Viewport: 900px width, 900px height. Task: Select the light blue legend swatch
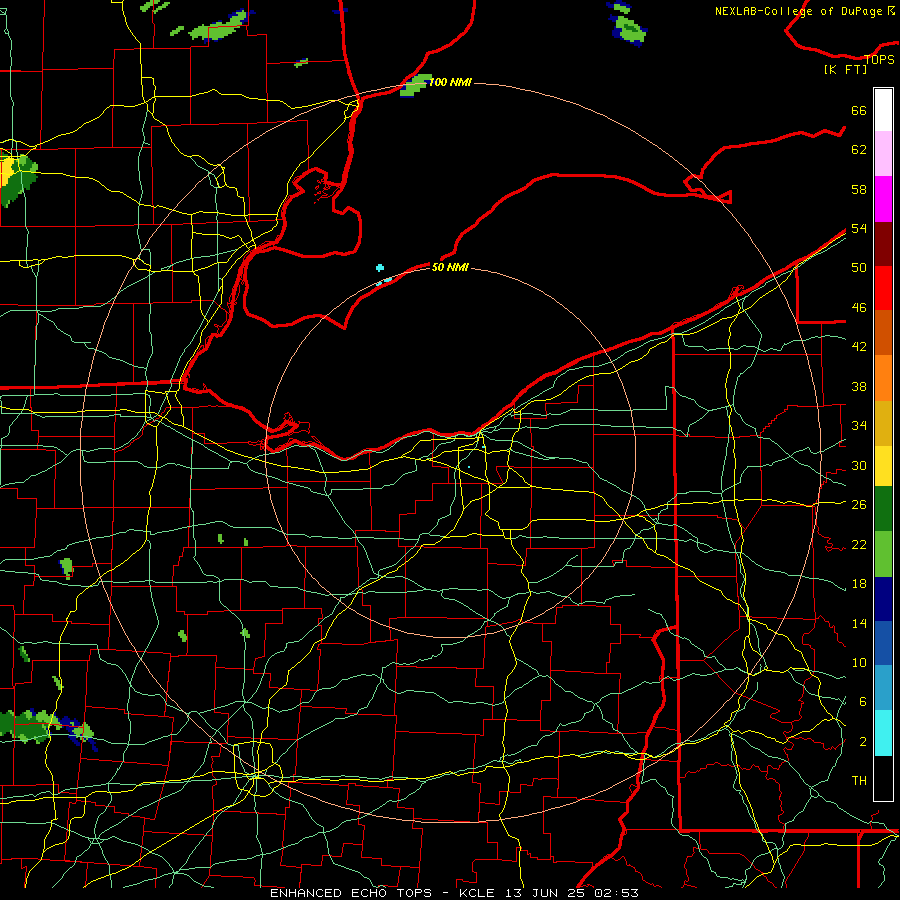883,688
